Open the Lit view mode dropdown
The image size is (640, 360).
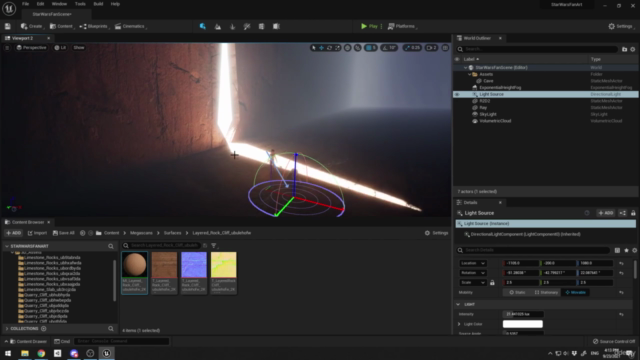pos(60,48)
